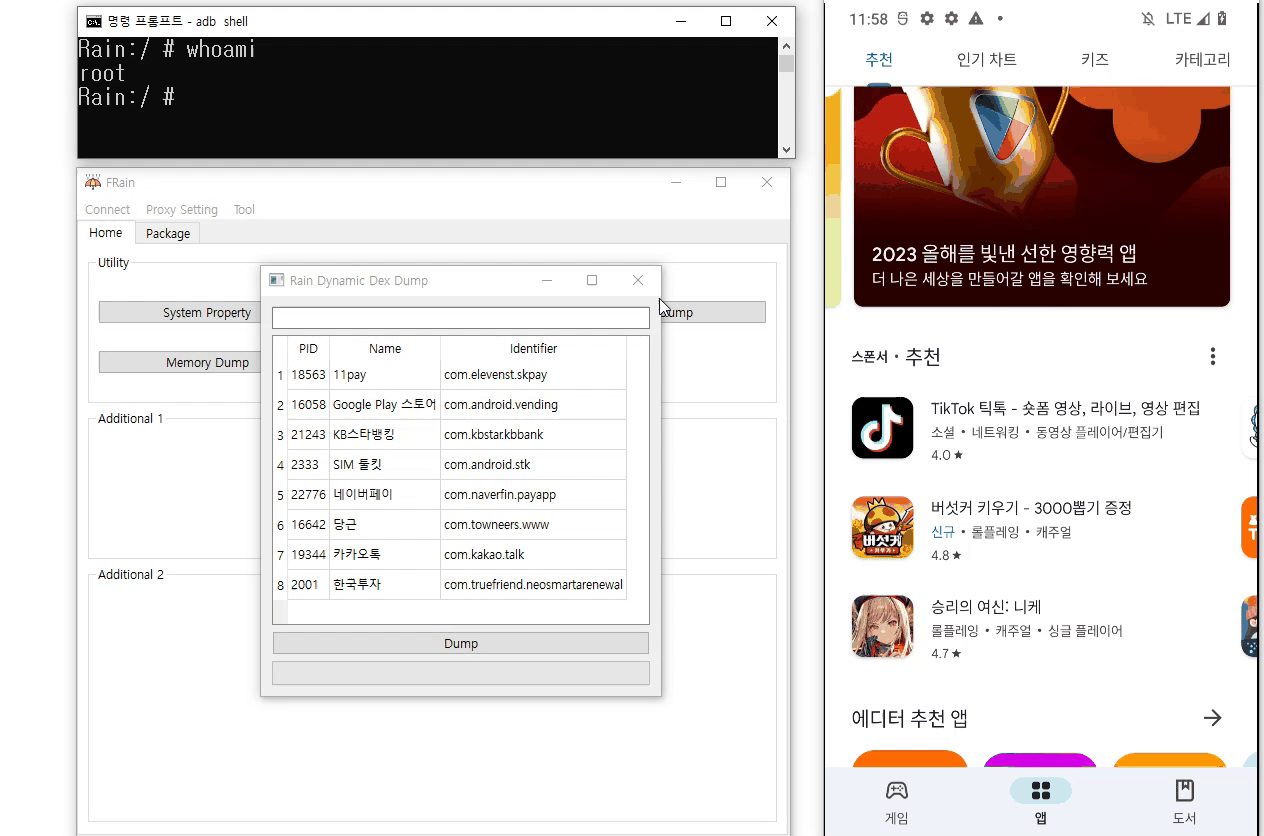This screenshot has width=1264, height=836.
Task: Click PID 22776 cell
Action: 308,495
